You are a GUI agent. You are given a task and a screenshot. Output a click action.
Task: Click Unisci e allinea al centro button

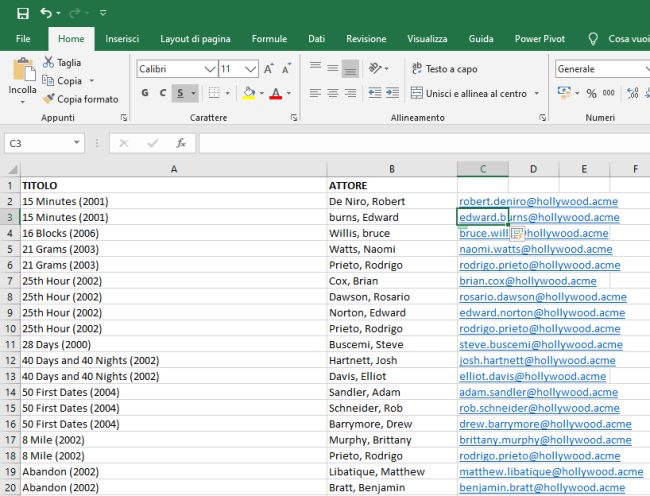click(468, 93)
